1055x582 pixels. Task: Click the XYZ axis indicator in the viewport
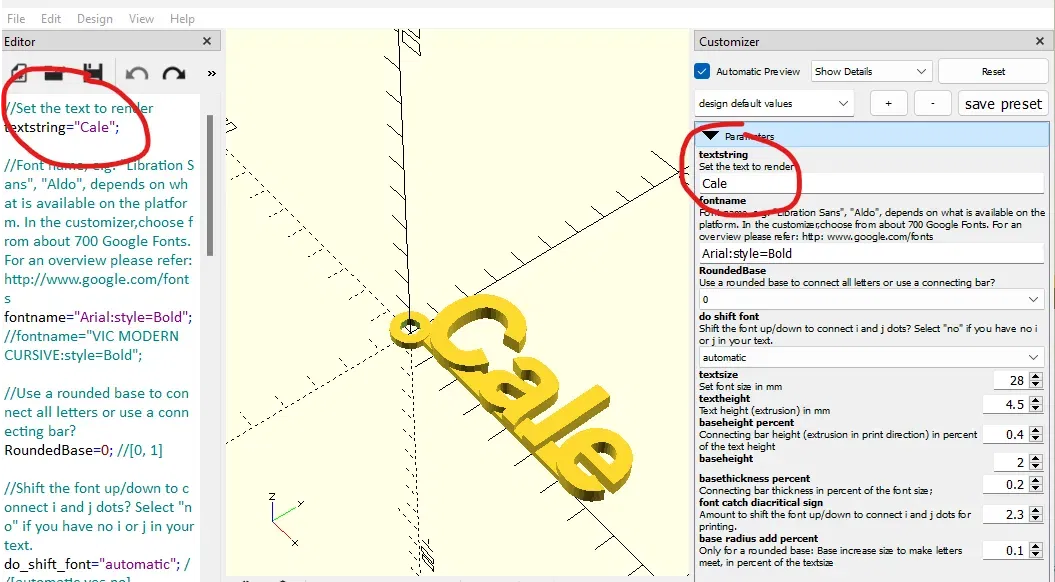287,519
